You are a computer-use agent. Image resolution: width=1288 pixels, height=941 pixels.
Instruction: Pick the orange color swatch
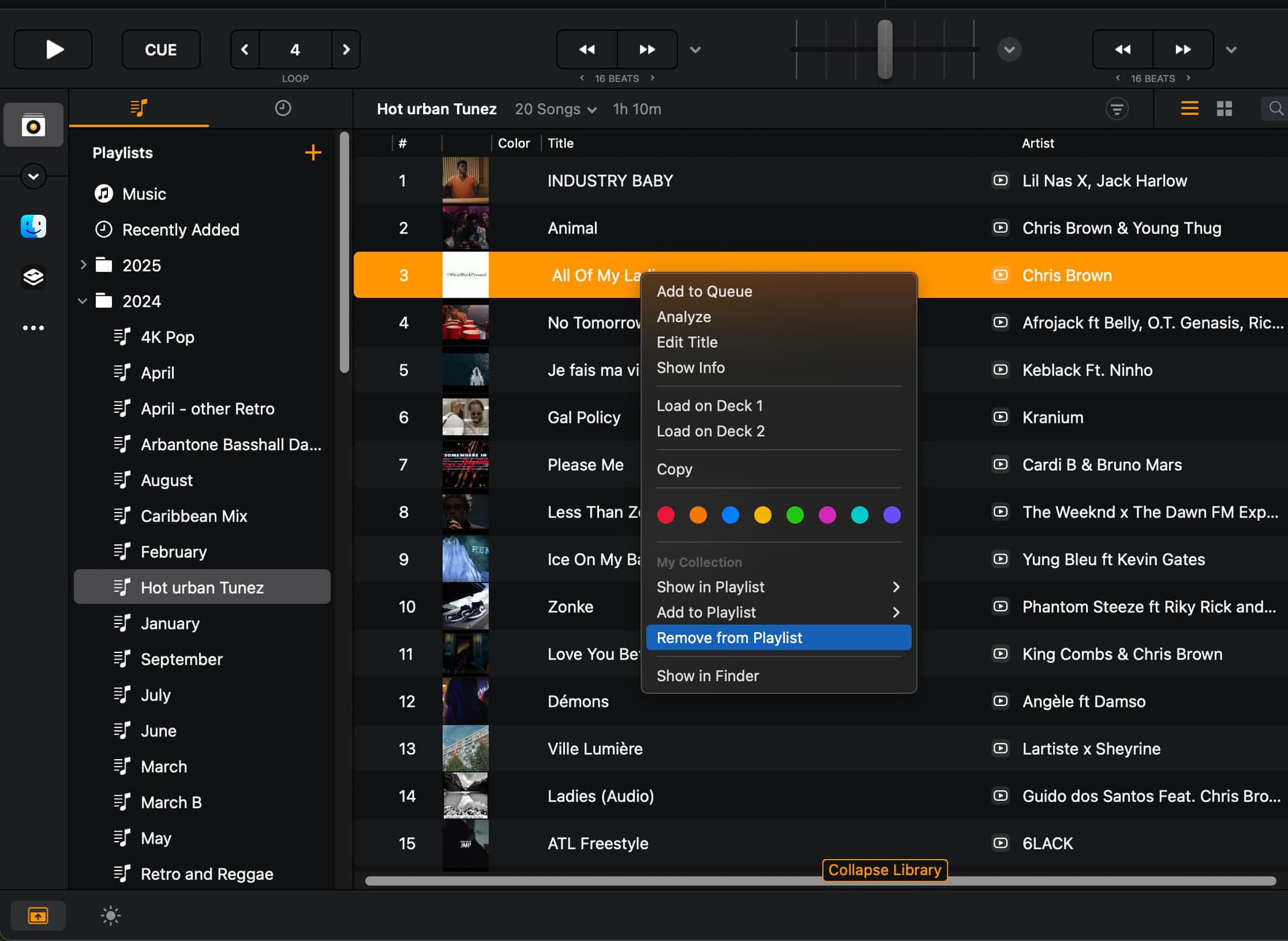[698, 515]
